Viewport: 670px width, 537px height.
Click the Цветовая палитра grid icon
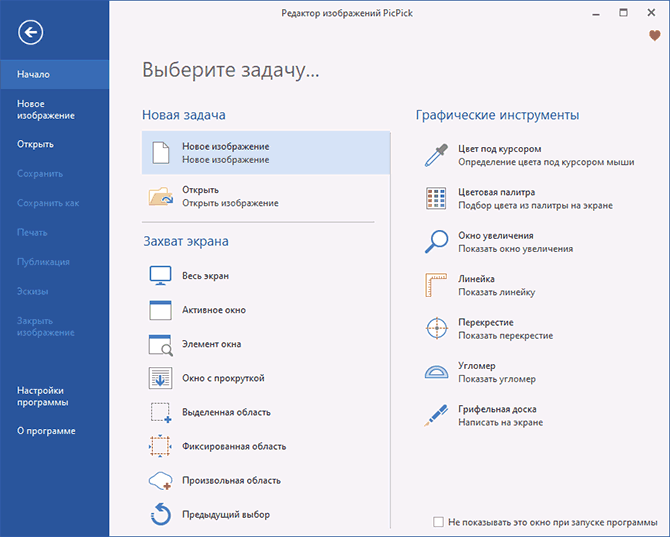click(x=436, y=198)
